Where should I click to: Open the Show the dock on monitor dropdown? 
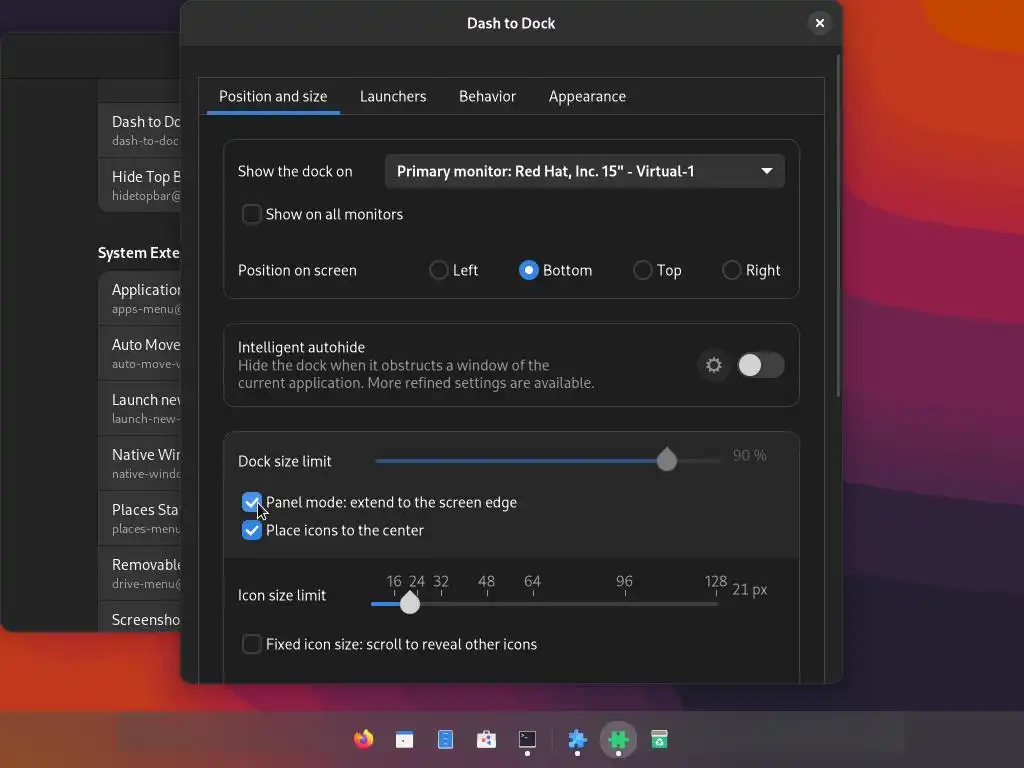[x=584, y=171]
